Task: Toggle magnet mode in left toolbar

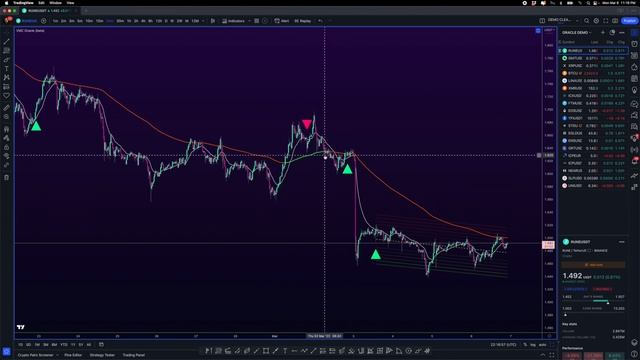Action: tap(7, 129)
